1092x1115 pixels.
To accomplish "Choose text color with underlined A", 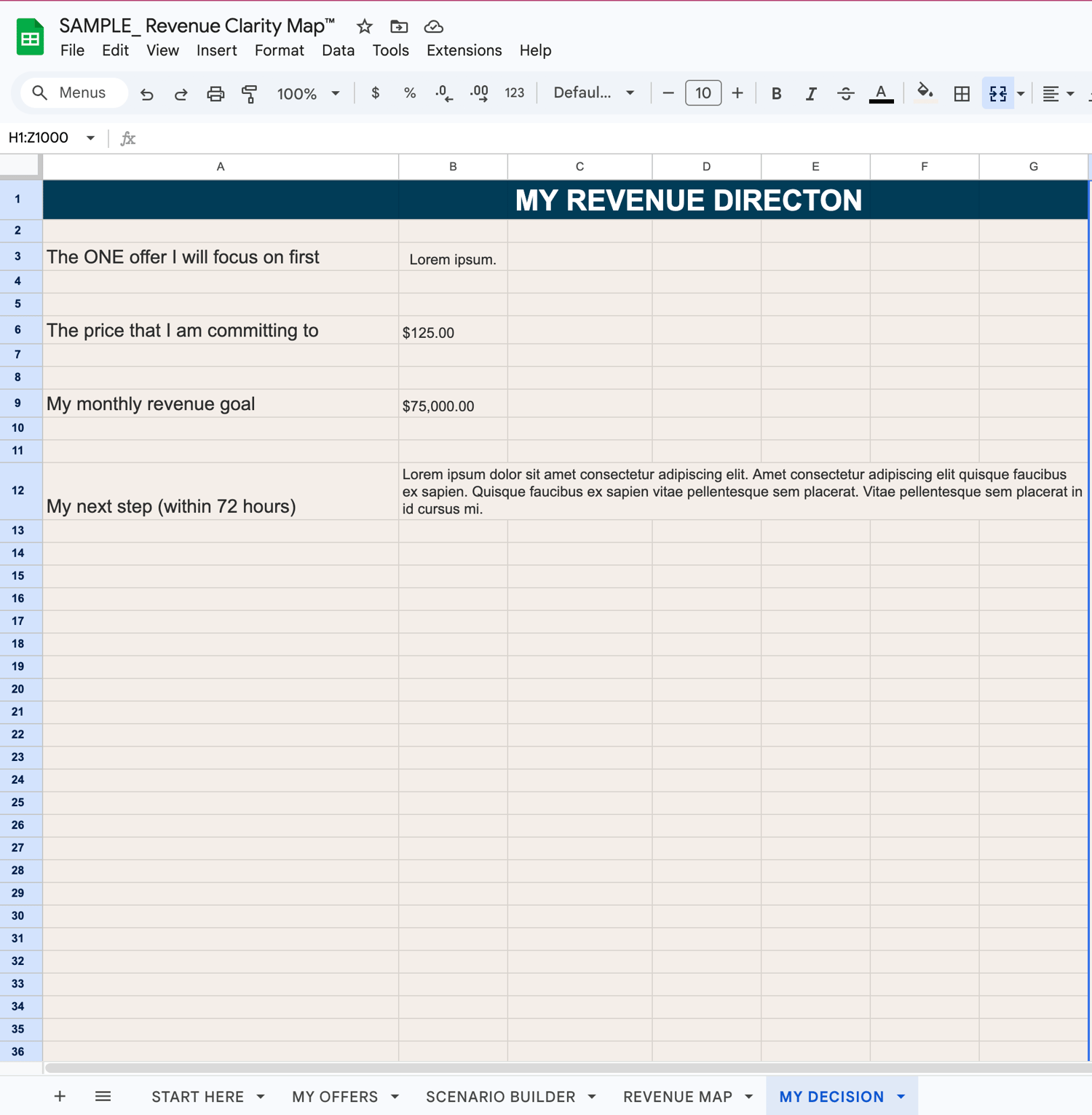I will [x=881, y=93].
